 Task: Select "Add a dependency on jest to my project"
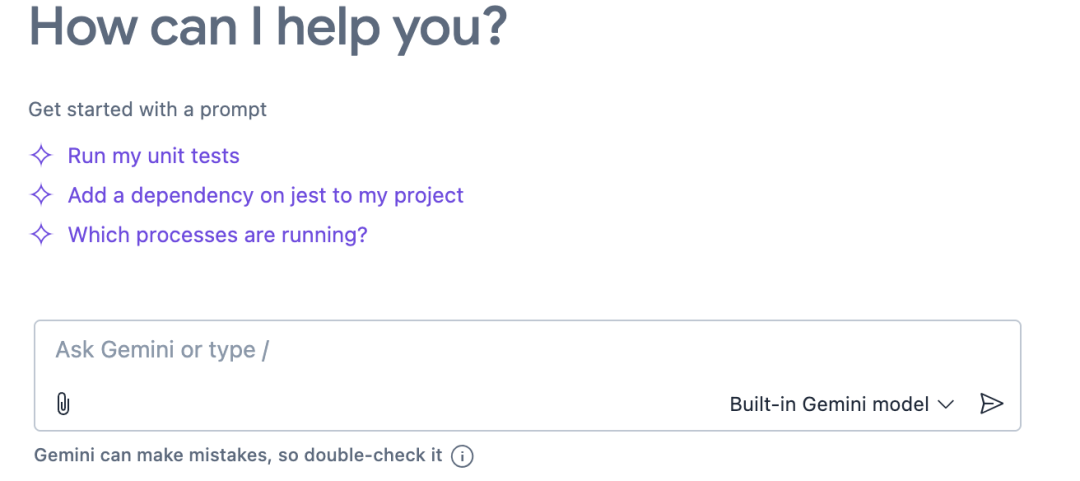[265, 195]
